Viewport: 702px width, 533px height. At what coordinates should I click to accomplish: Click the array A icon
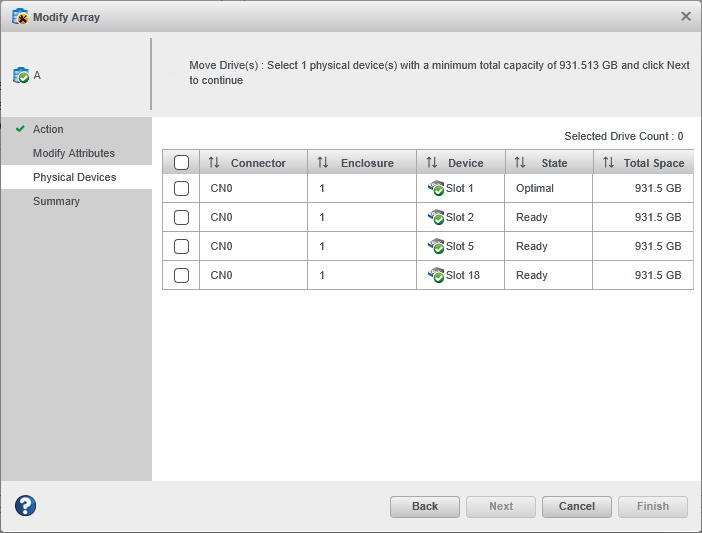(x=21, y=76)
